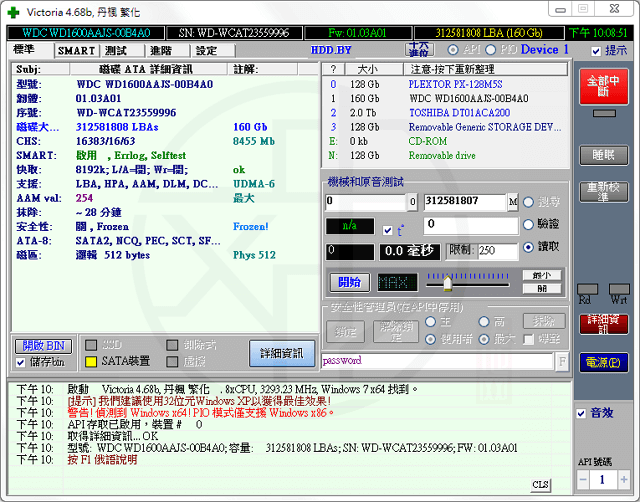Viewport: 640px width, 502px height.
Task: Click the green cross Victoria app icon
Action: [x=13, y=12]
